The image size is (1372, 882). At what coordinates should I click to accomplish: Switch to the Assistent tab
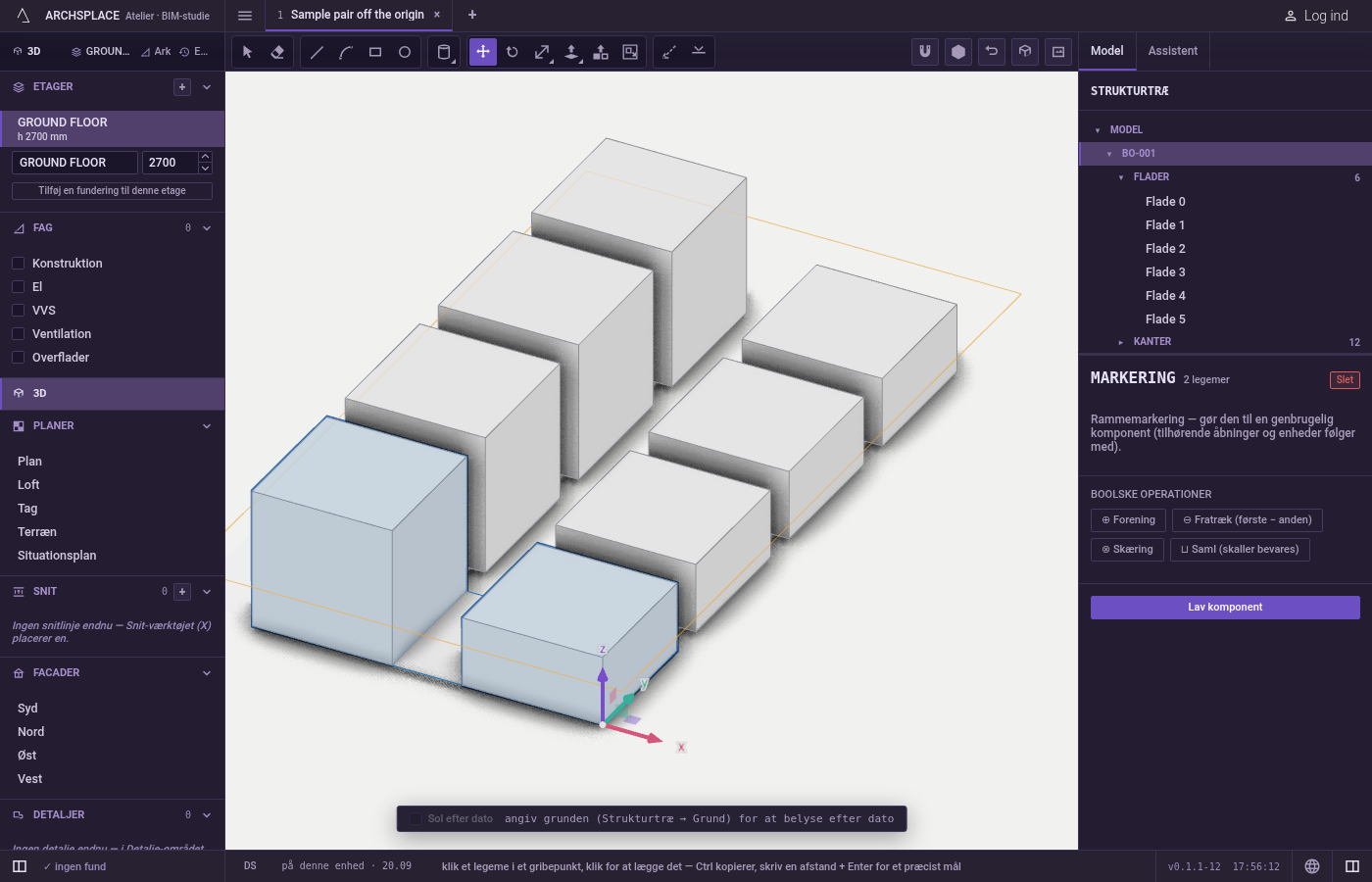1173,51
